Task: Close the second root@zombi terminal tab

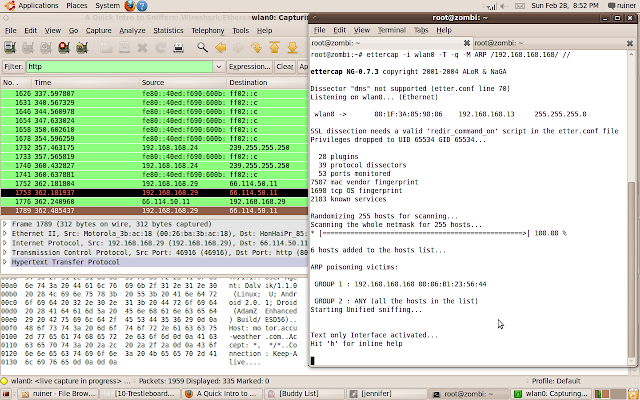Action: coord(630,43)
